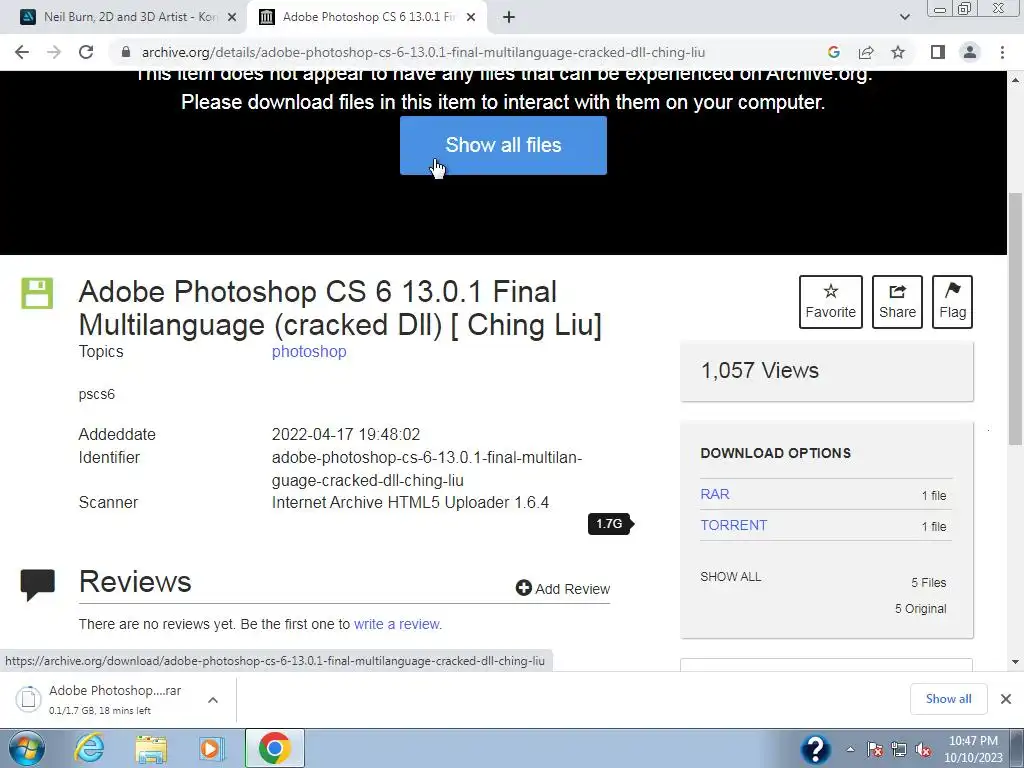The image size is (1024, 768).
Task: Open the network tray icon
Action: [x=899, y=749]
